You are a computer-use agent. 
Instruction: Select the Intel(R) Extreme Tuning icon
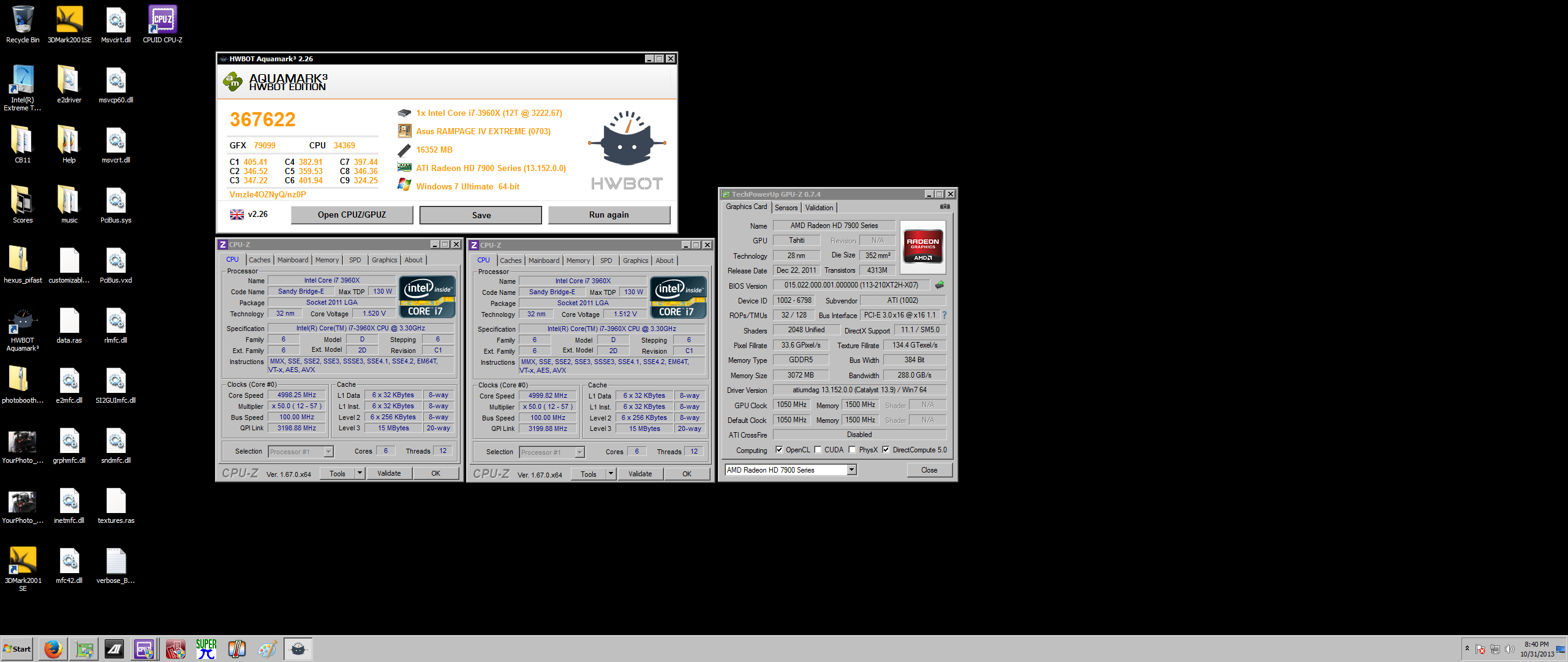coord(23,88)
